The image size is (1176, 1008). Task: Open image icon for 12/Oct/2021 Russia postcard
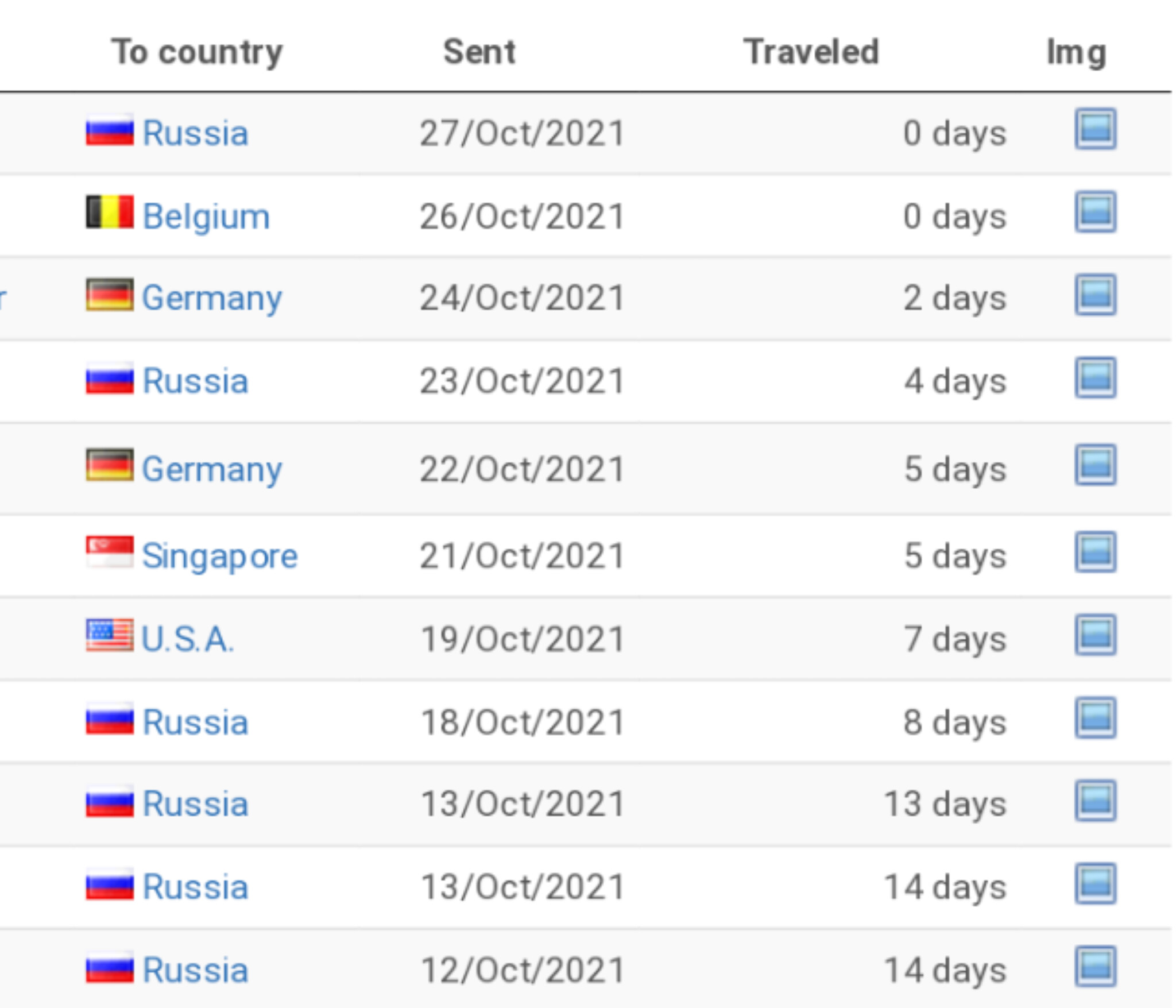[1095, 966]
